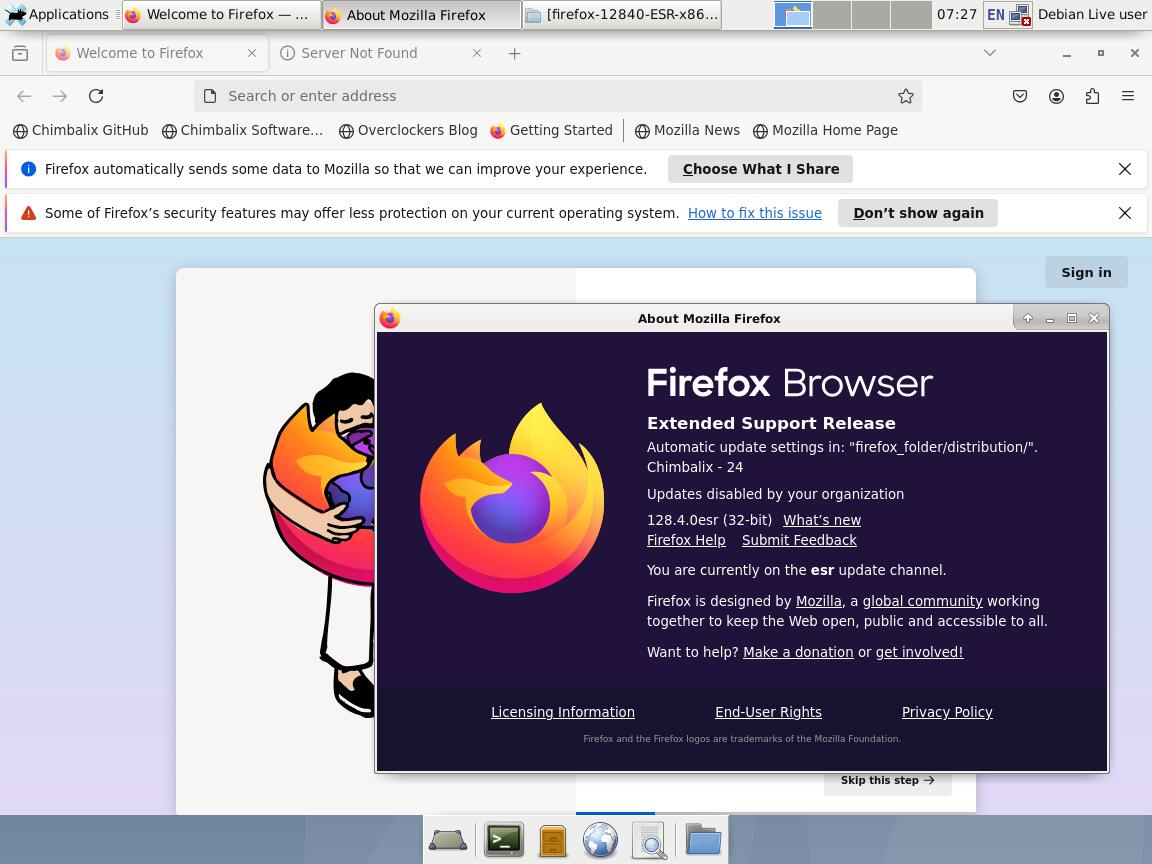Open Mozilla News bookmark
The image size is (1152, 864).
pos(687,131)
